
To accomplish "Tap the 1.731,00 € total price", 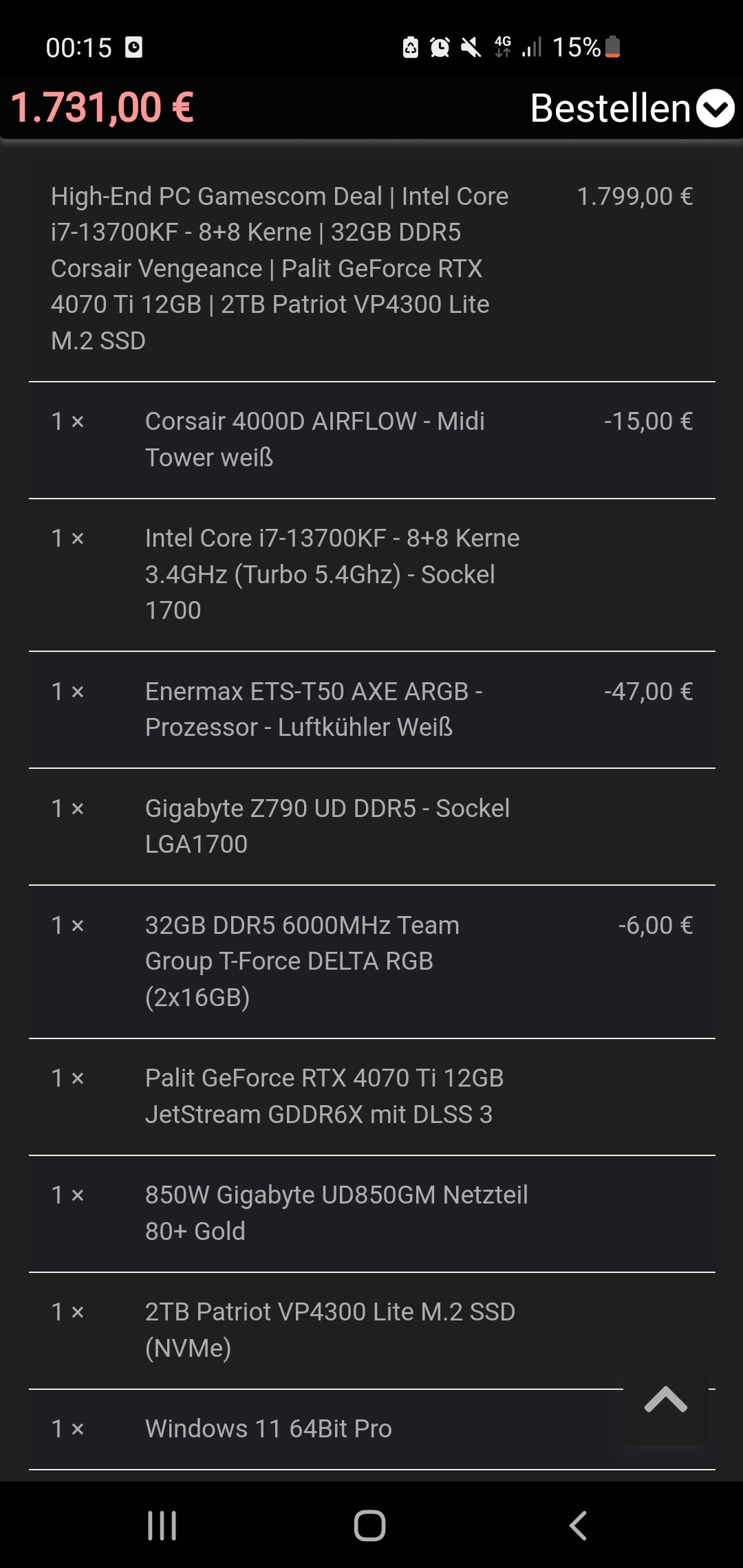I will [x=102, y=108].
